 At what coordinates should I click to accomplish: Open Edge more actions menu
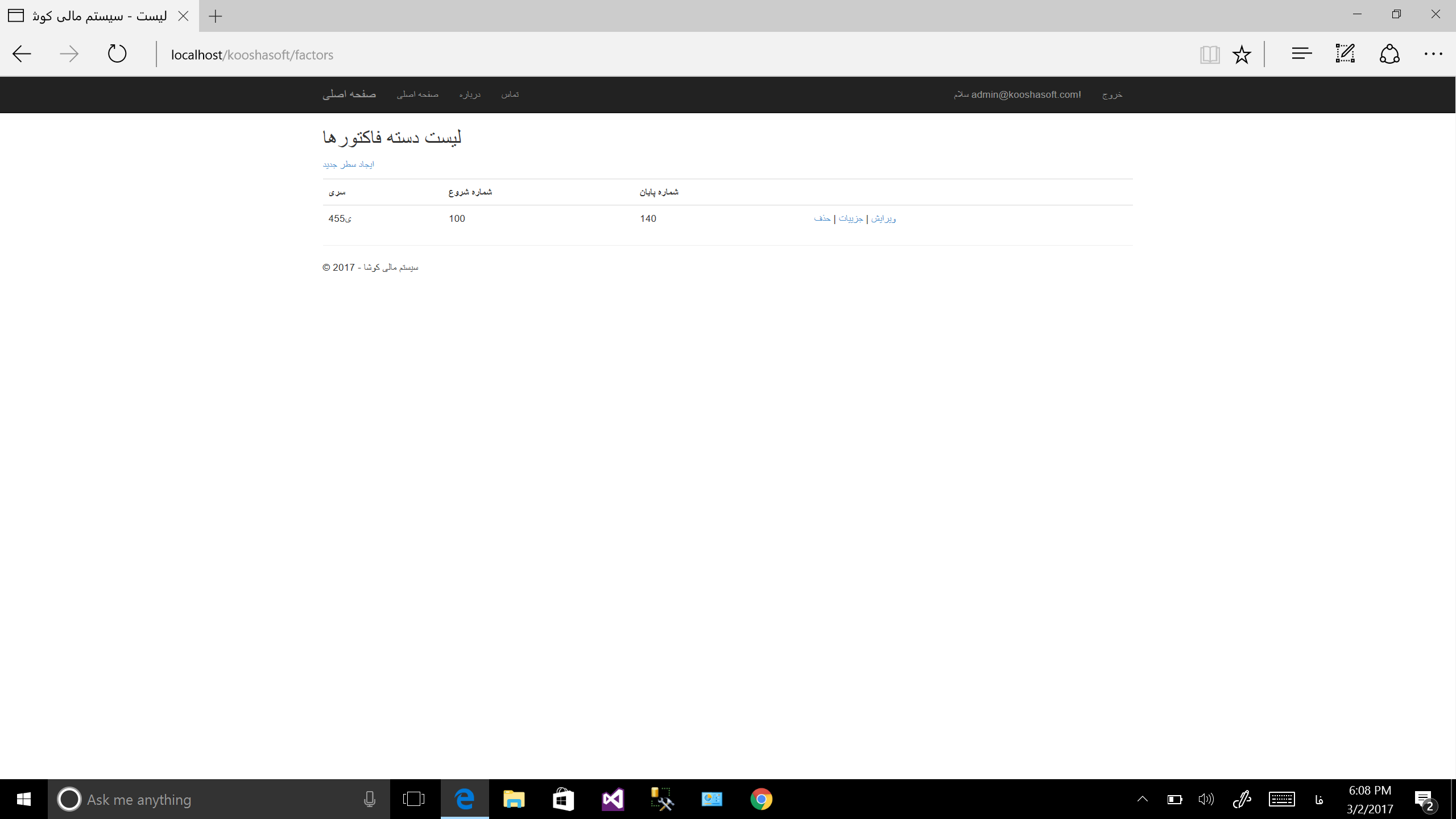click(x=1433, y=54)
